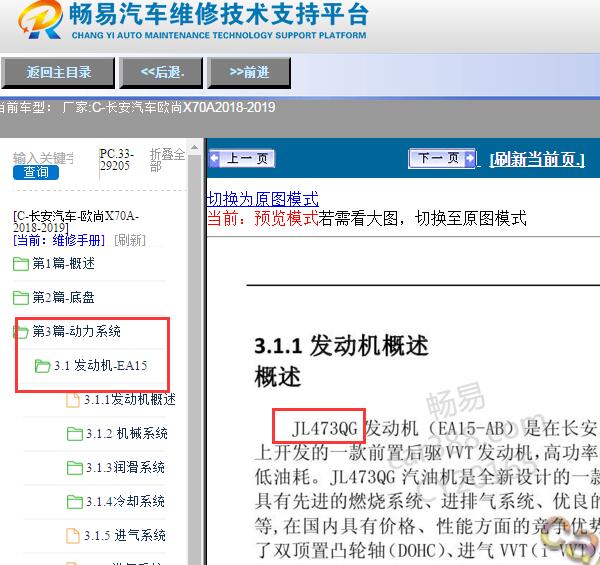Click folder icon beside 3.1.2 机械系统

pos(75,434)
